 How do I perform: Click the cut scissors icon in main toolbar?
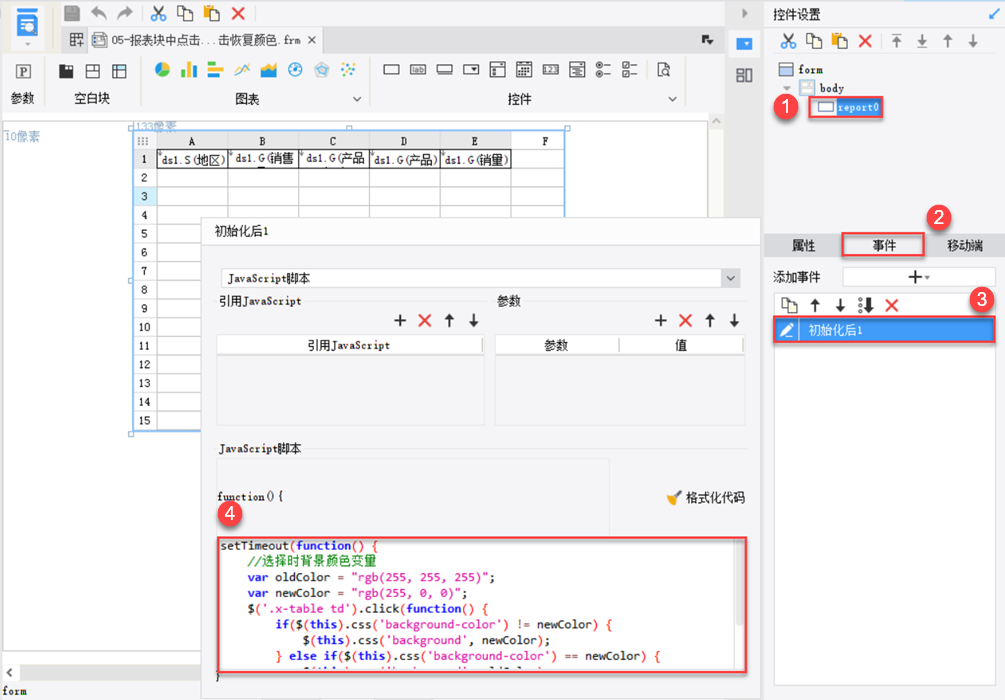click(158, 13)
